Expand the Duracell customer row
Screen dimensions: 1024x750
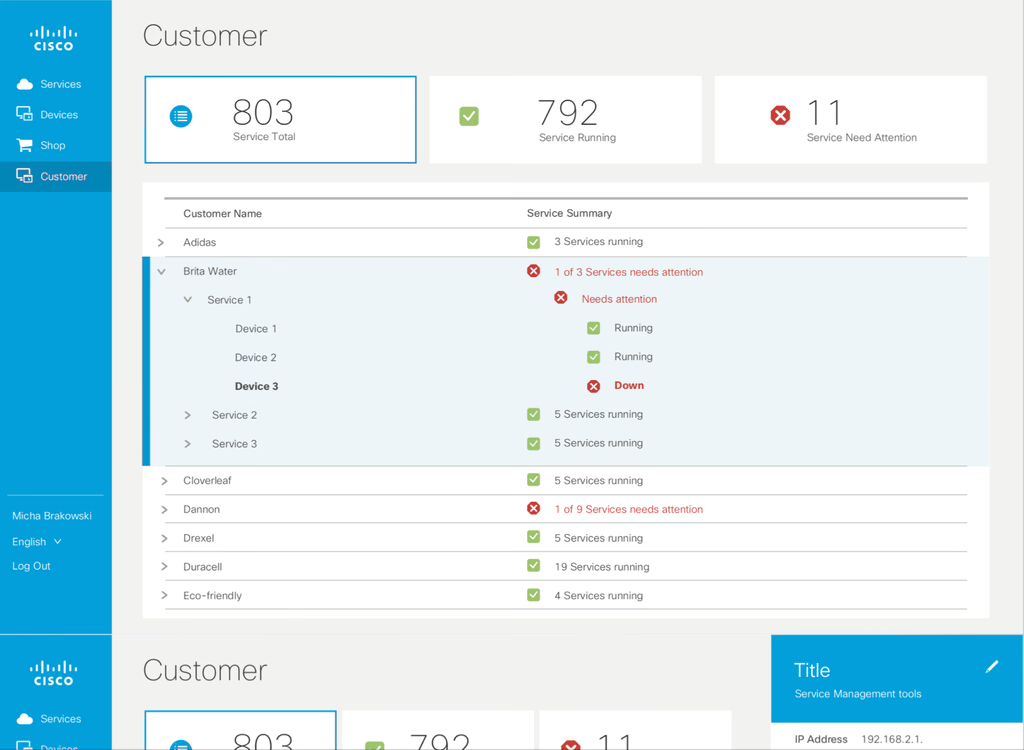[164, 566]
